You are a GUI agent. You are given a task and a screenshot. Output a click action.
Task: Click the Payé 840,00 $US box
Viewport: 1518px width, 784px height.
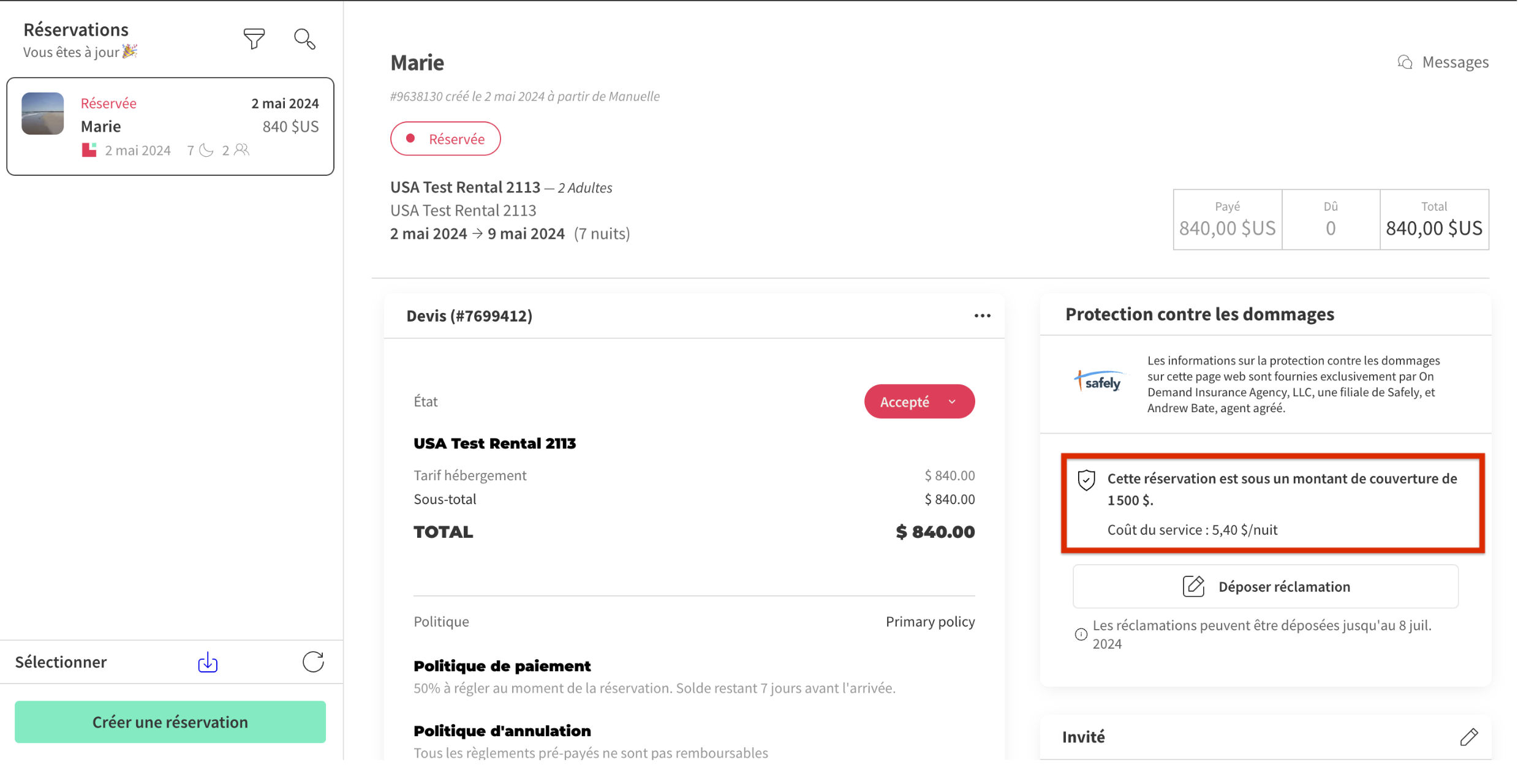pyautogui.click(x=1227, y=219)
